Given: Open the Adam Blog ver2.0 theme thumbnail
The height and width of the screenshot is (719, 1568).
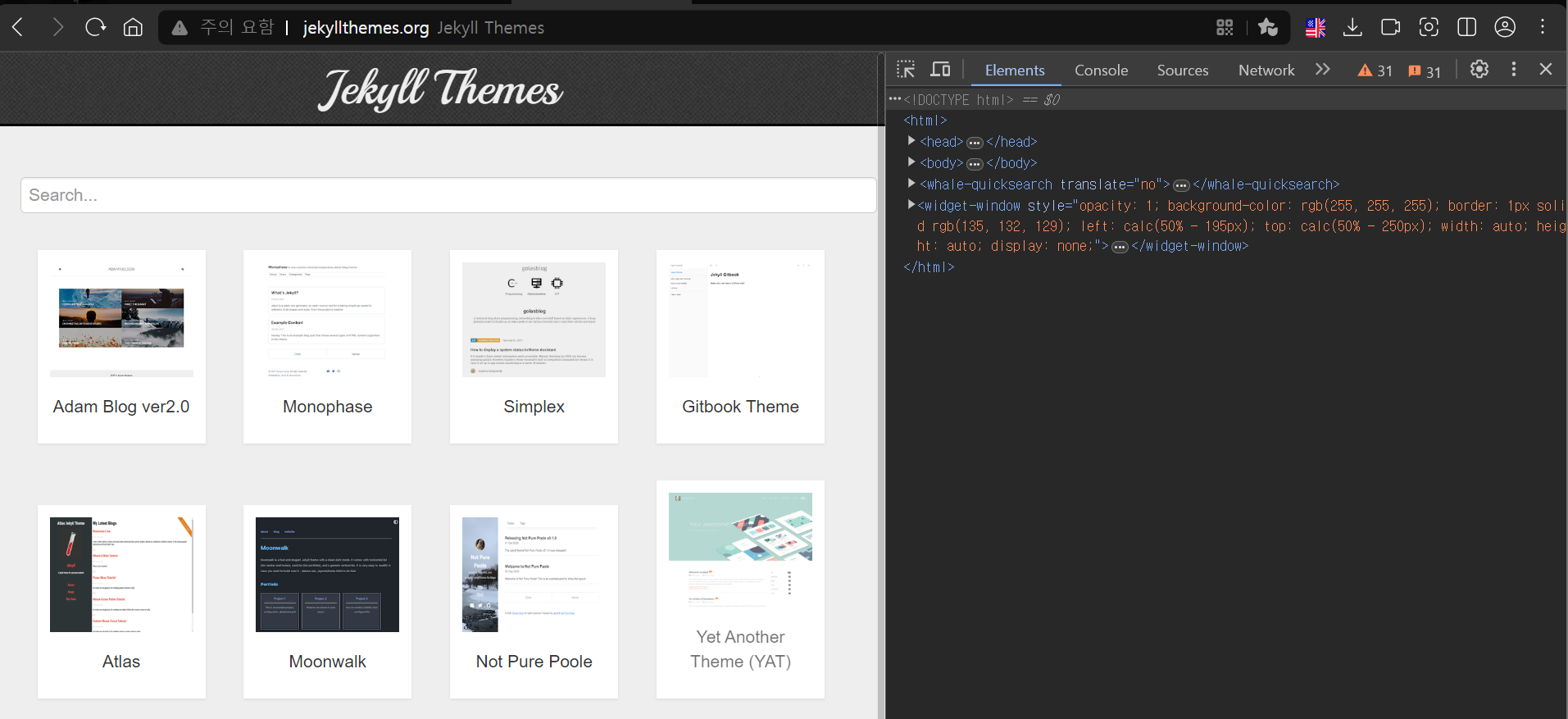Looking at the screenshot, I should click(121, 320).
